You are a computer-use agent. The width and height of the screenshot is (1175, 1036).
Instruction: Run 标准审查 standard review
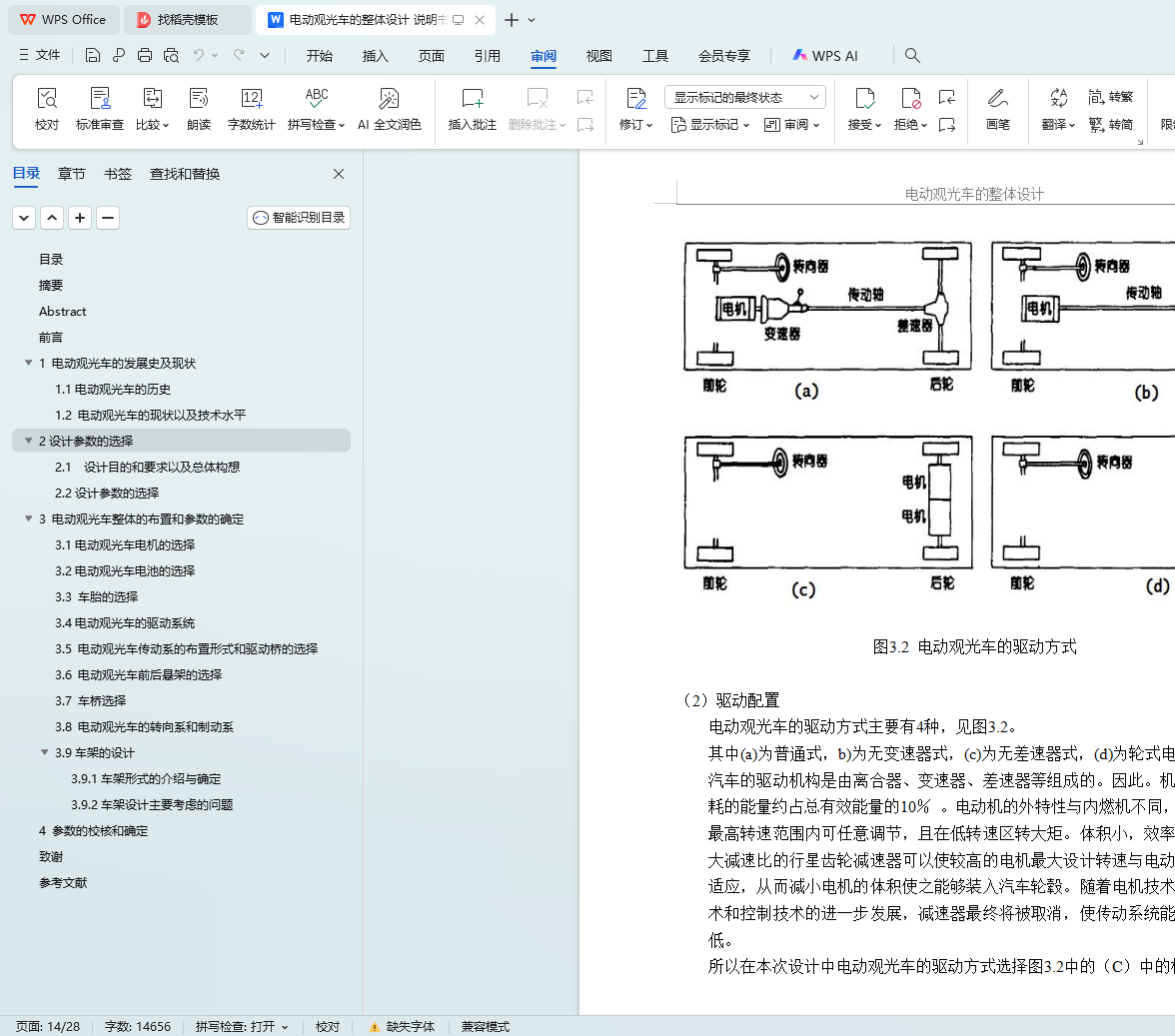point(100,109)
